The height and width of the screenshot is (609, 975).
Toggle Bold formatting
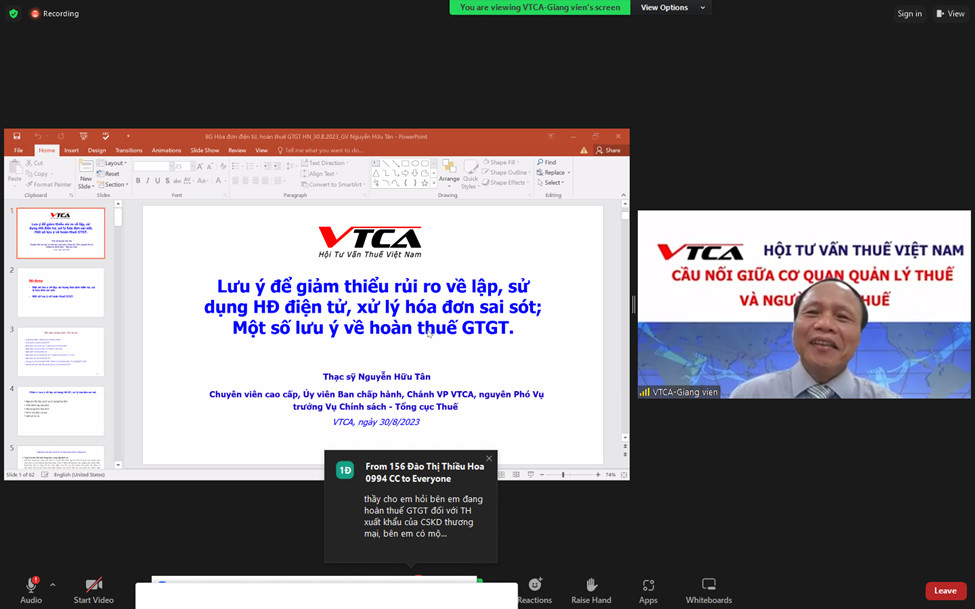(138, 181)
